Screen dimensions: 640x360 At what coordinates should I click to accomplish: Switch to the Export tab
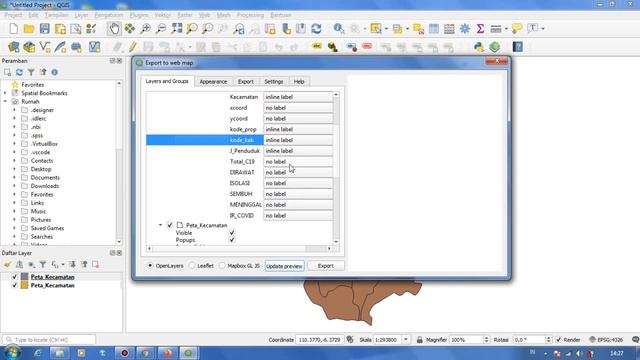[x=246, y=82]
